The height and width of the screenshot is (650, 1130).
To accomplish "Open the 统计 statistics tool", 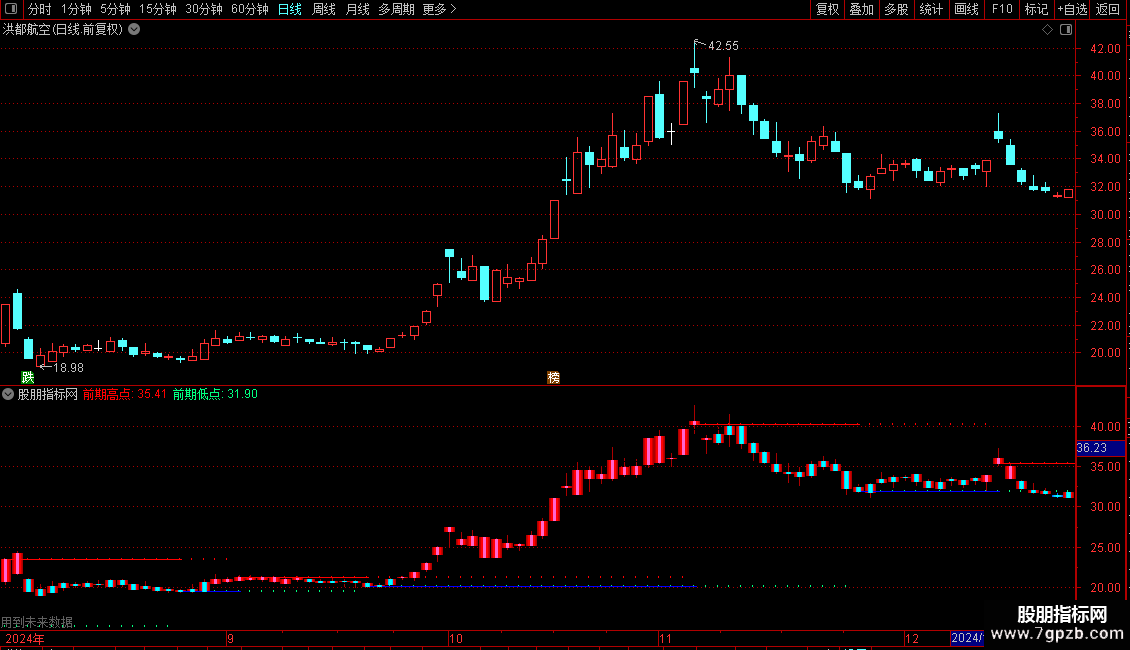I will (931, 9).
